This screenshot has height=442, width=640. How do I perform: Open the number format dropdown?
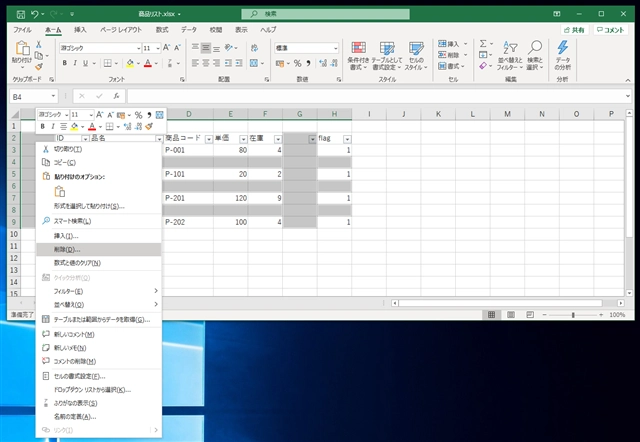336,48
